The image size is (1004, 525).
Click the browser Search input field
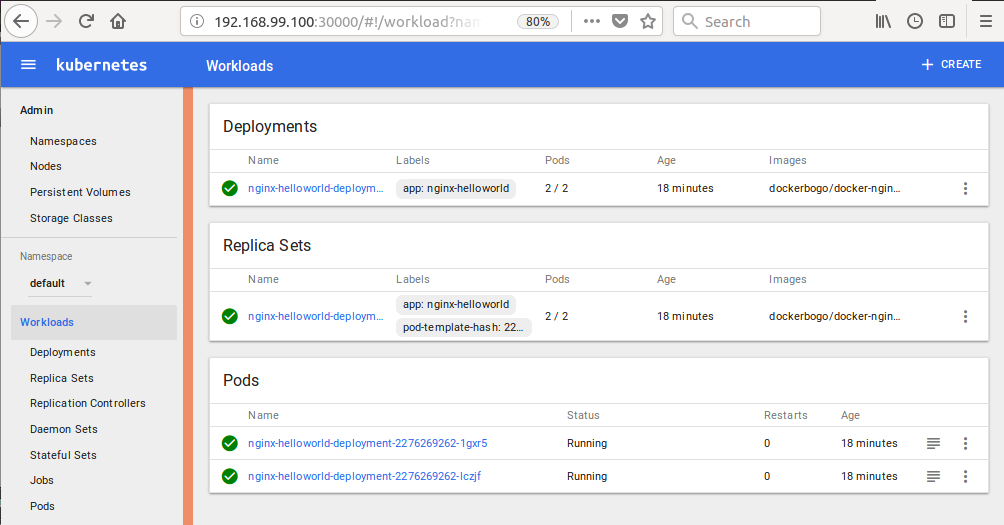click(747, 21)
